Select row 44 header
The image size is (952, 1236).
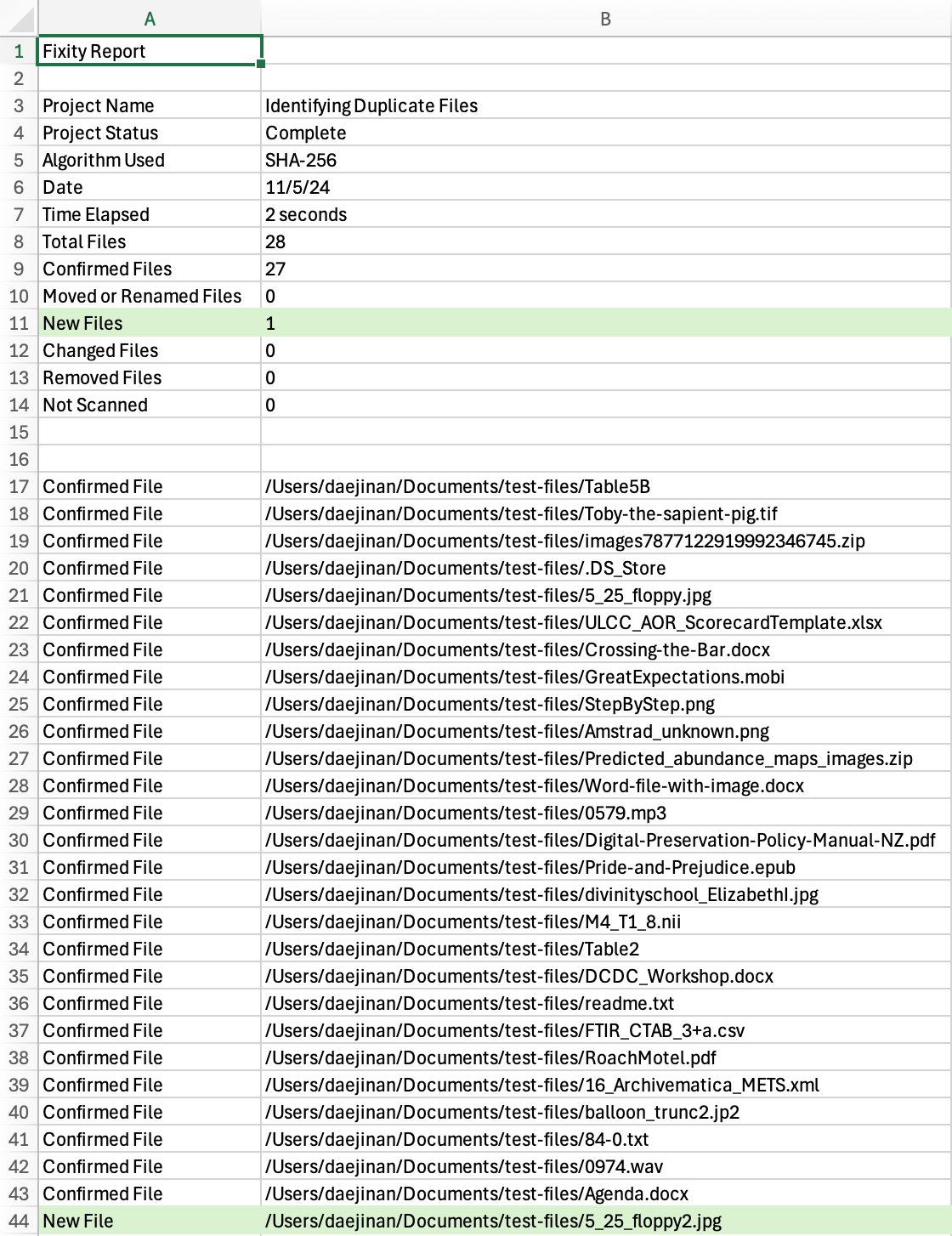(x=19, y=1221)
